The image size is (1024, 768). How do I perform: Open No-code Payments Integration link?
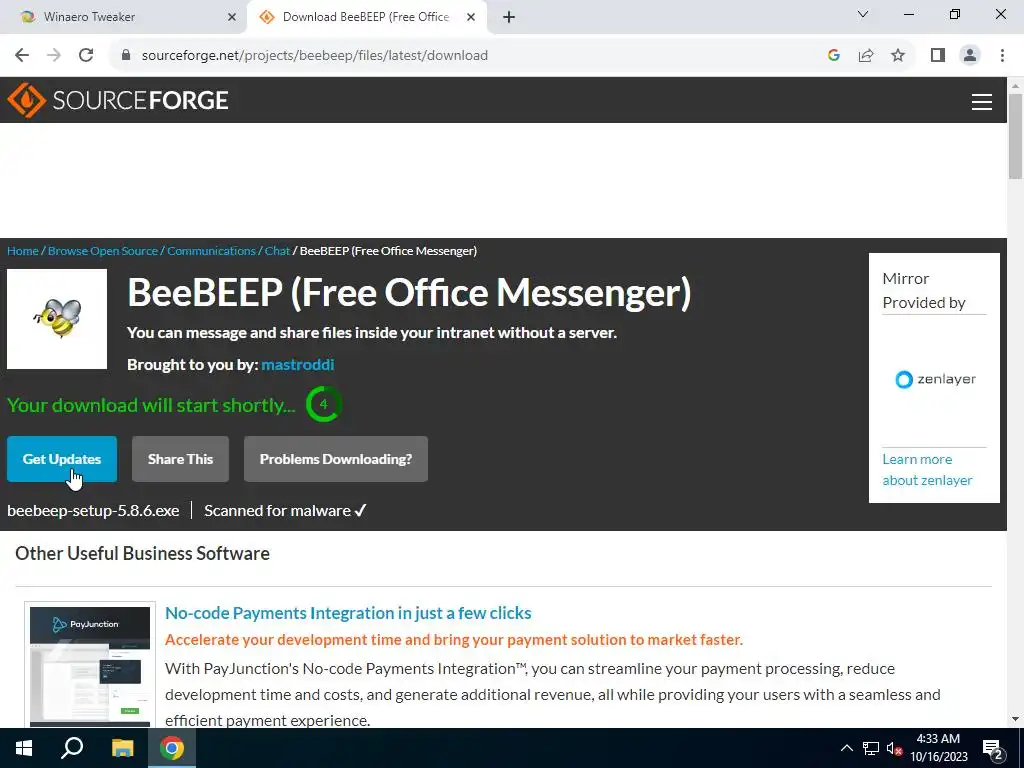pos(348,613)
